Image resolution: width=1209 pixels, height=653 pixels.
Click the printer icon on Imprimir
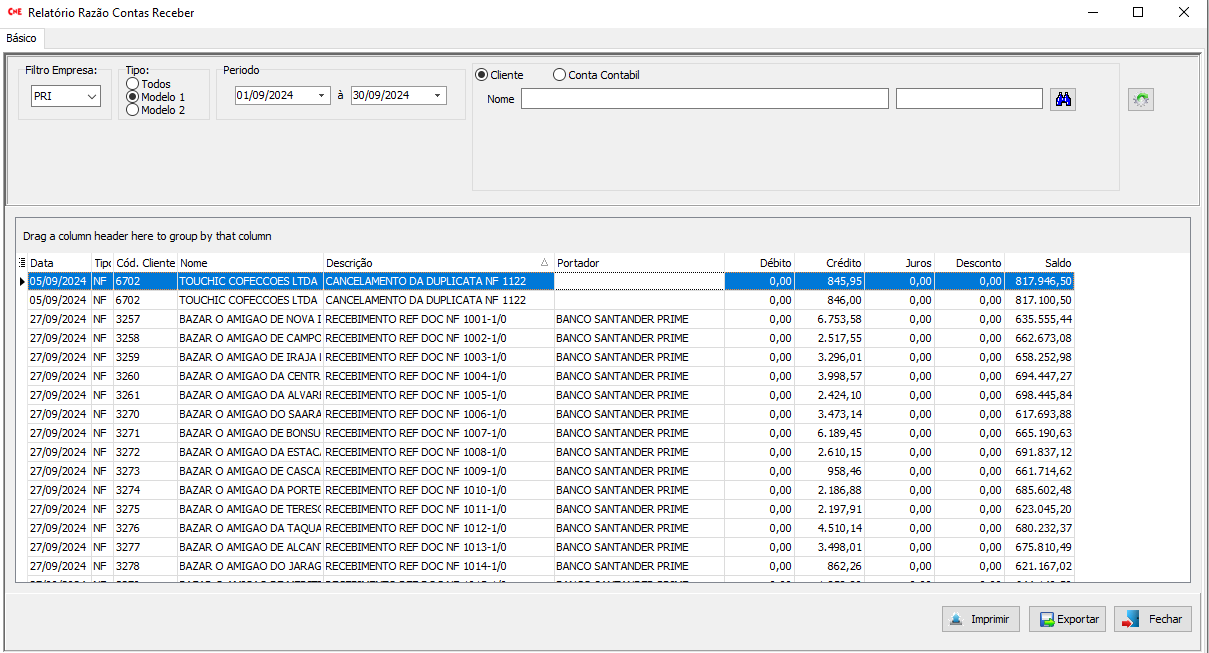pos(957,620)
